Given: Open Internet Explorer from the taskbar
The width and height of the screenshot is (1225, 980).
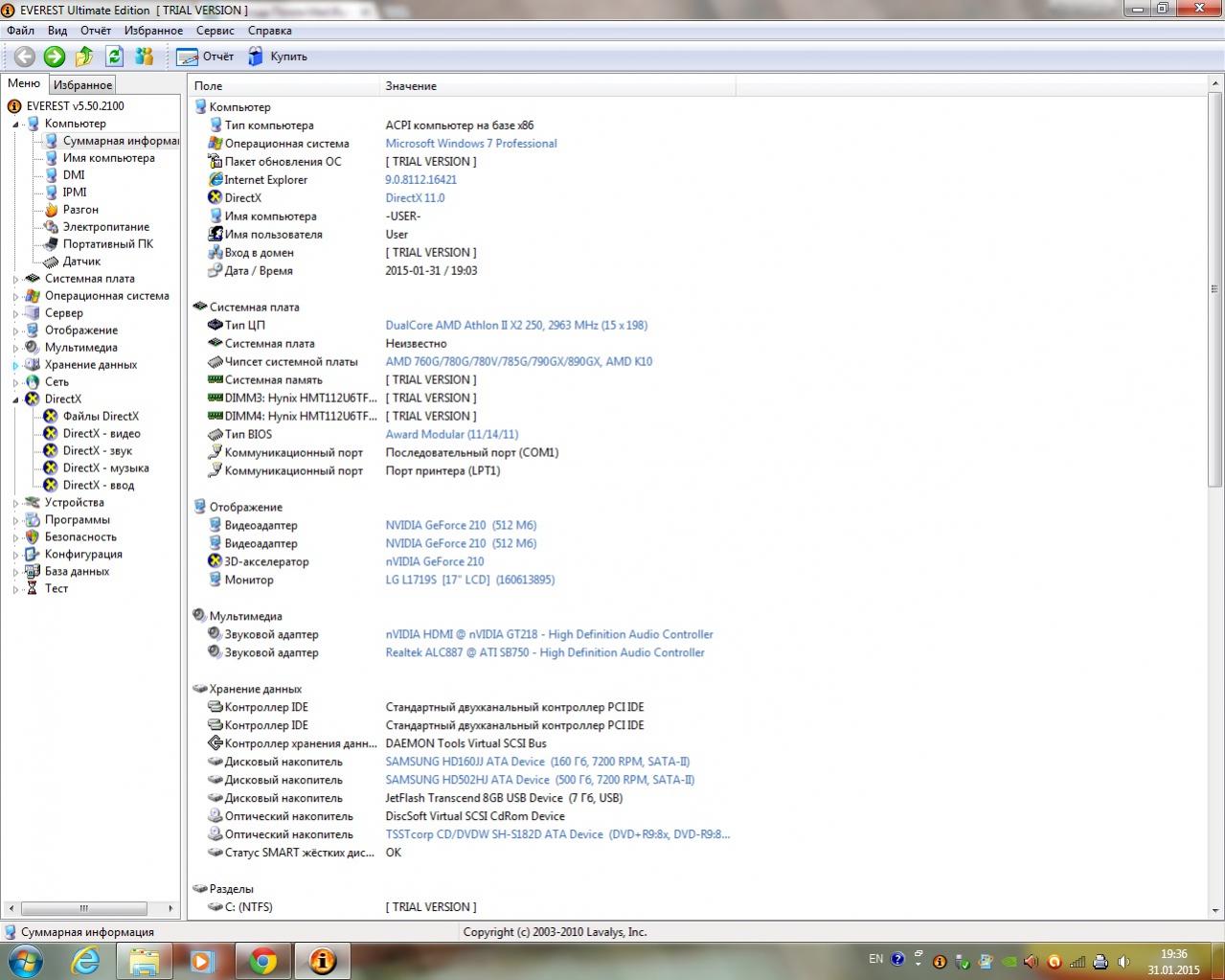Looking at the screenshot, I should [85, 960].
